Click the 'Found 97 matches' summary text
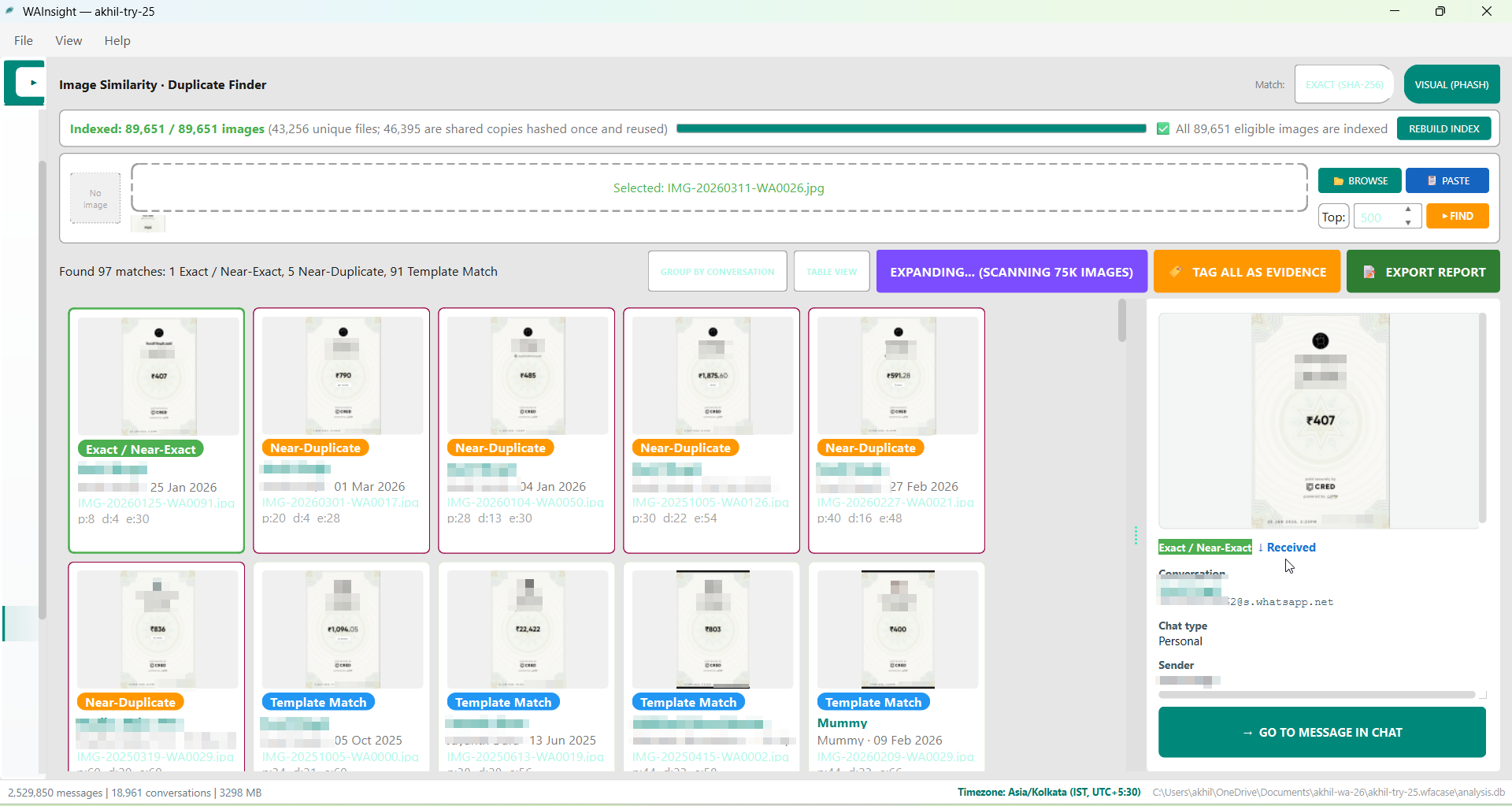Screen dimensions: 1512x806 pyautogui.click(x=278, y=271)
